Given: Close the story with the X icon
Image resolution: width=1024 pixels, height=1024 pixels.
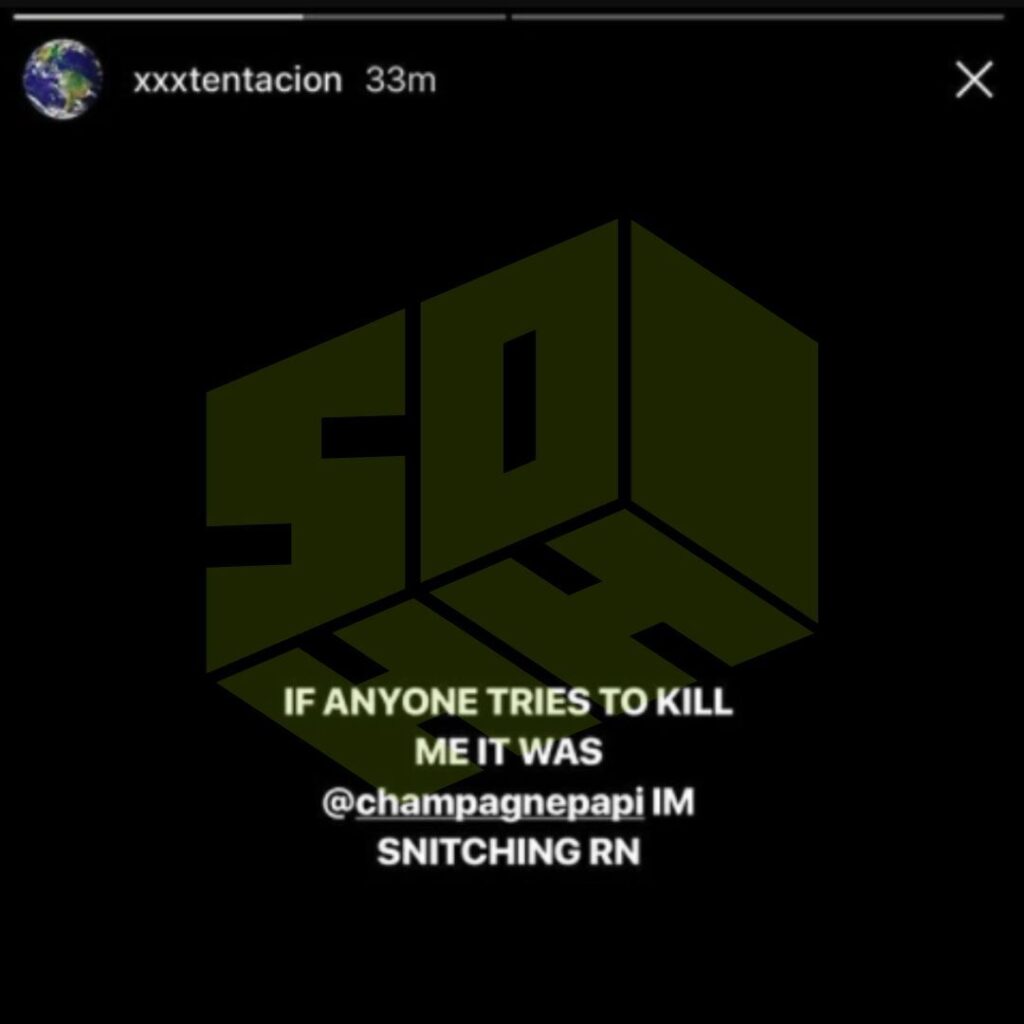Looking at the screenshot, I should point(974,80).
